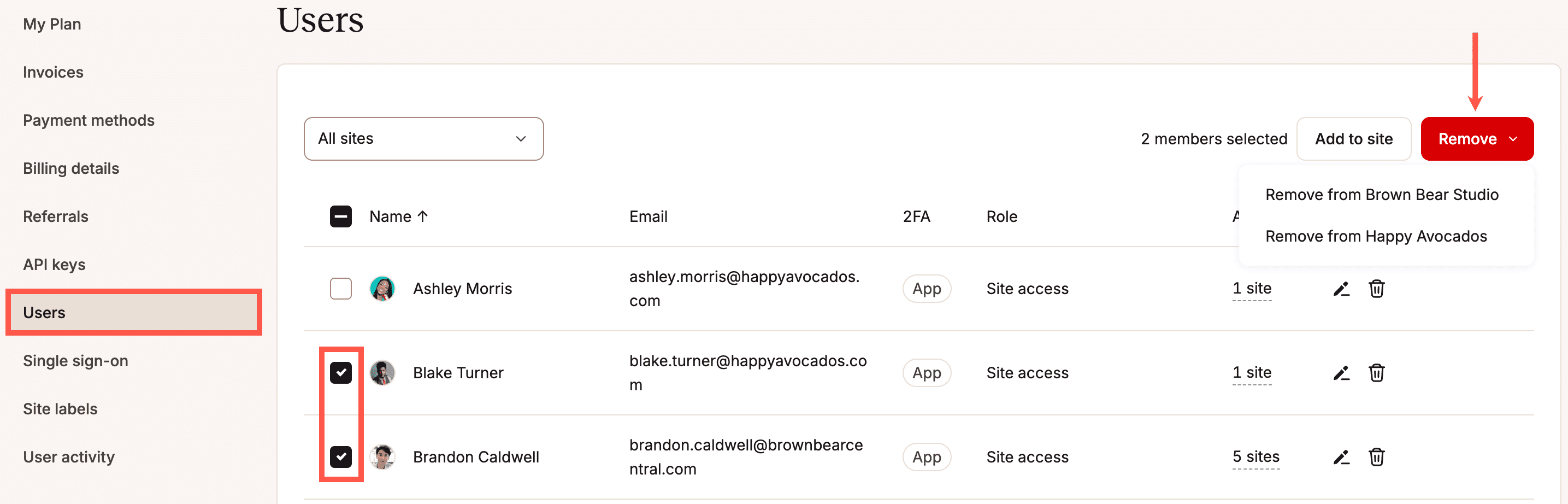Delete Ashley Morris with the trash icon
The image size is (1568, 504).
coord(1377,289)
